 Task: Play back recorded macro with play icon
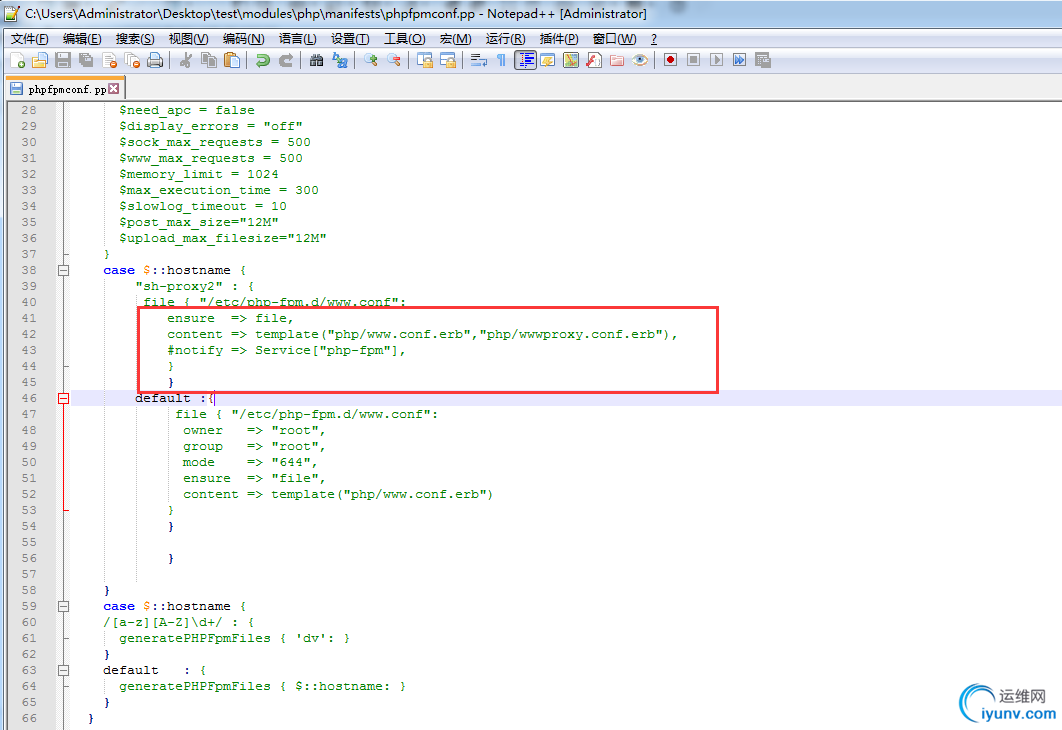click(716, 60)
